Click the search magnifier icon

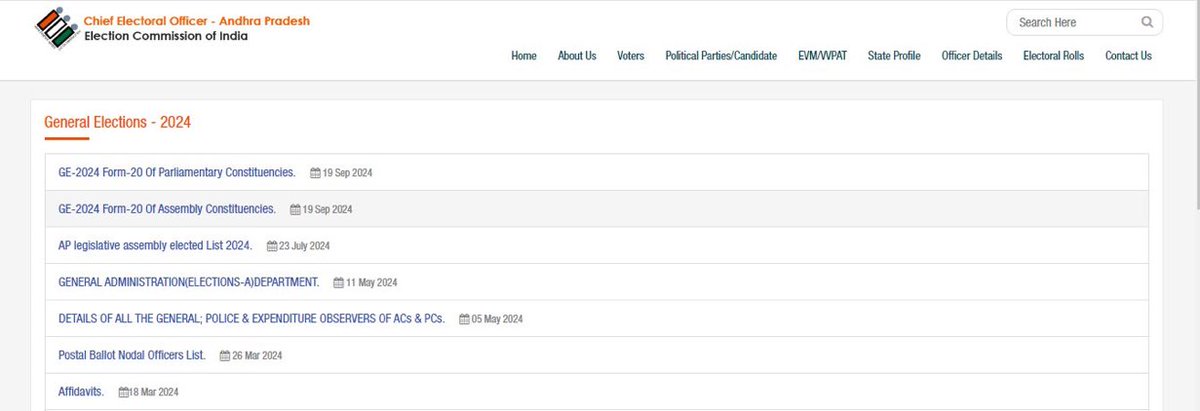1147,22
